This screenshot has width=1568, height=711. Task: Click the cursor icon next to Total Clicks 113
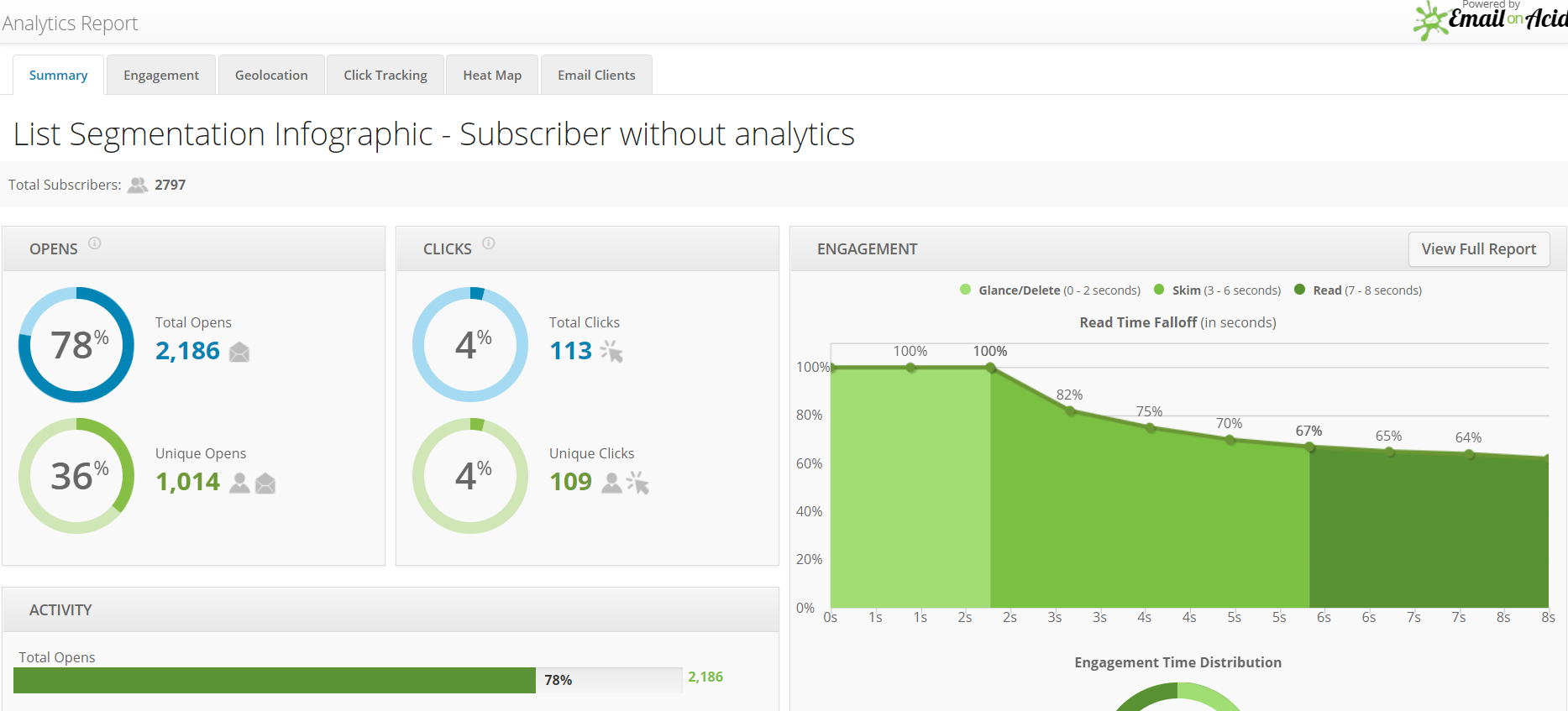click(611, 351)
